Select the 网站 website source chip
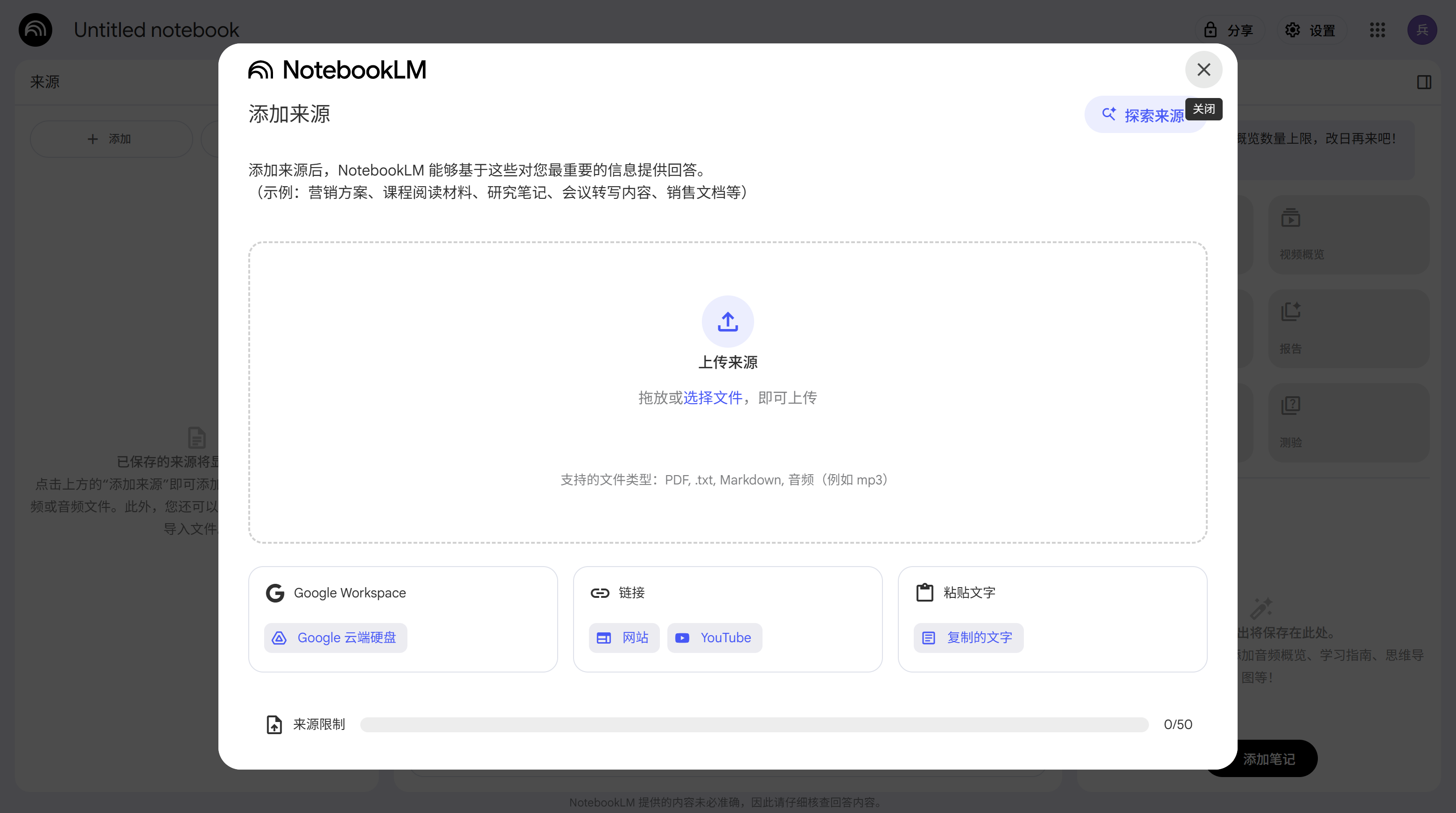This screenshot has width=1456, height=813. (623, 637)
